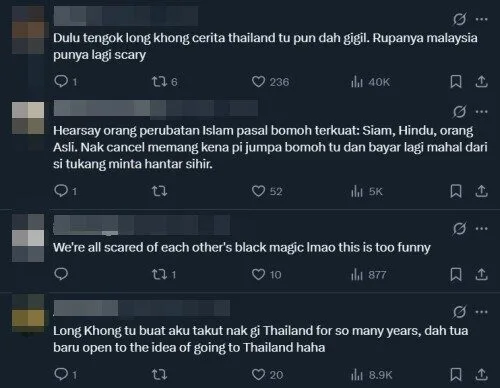Open more options on the bomoh terkuat tweet

tap(481, 112)
